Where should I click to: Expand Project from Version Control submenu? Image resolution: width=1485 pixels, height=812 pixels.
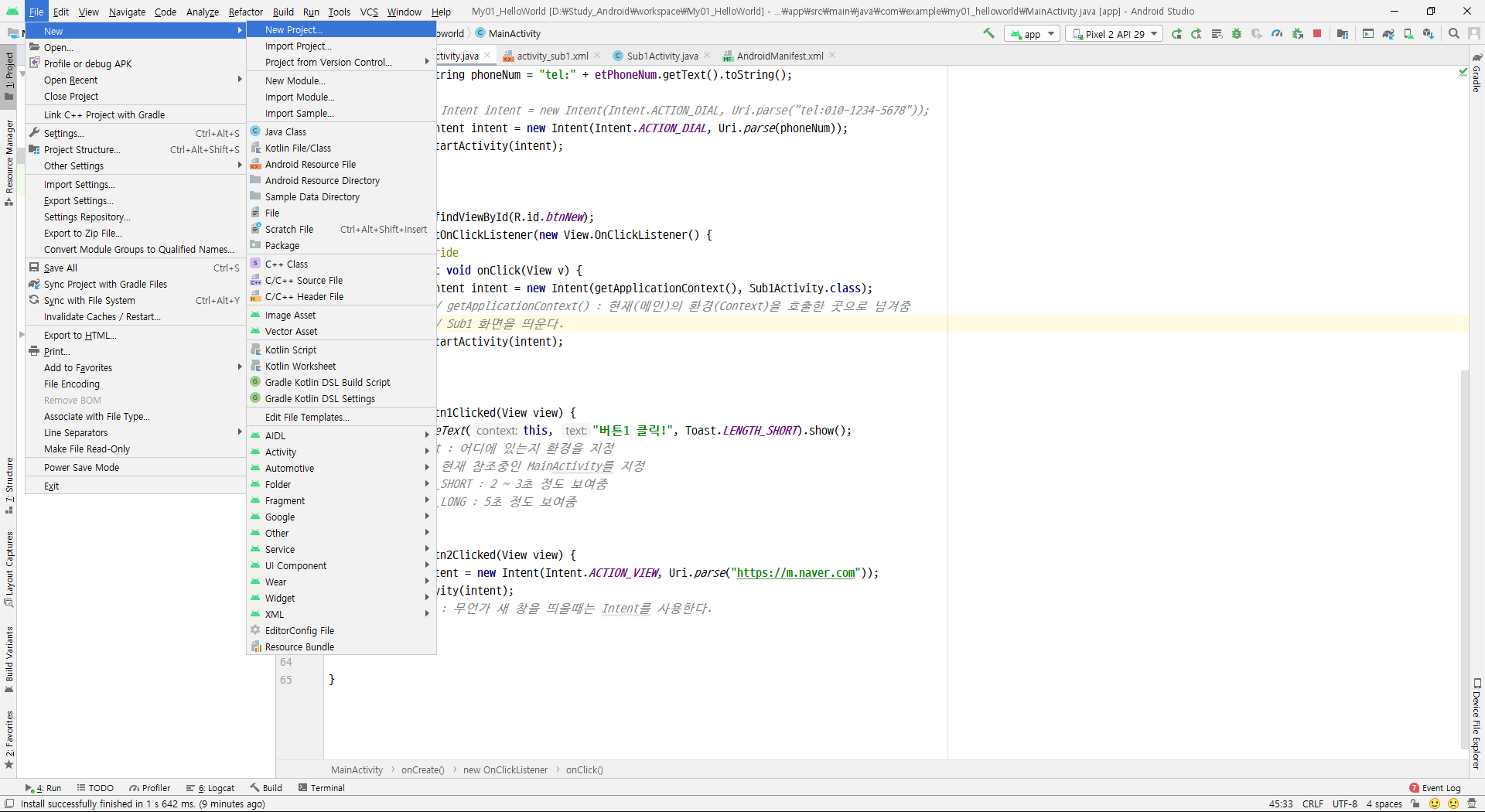click(341, 62)
